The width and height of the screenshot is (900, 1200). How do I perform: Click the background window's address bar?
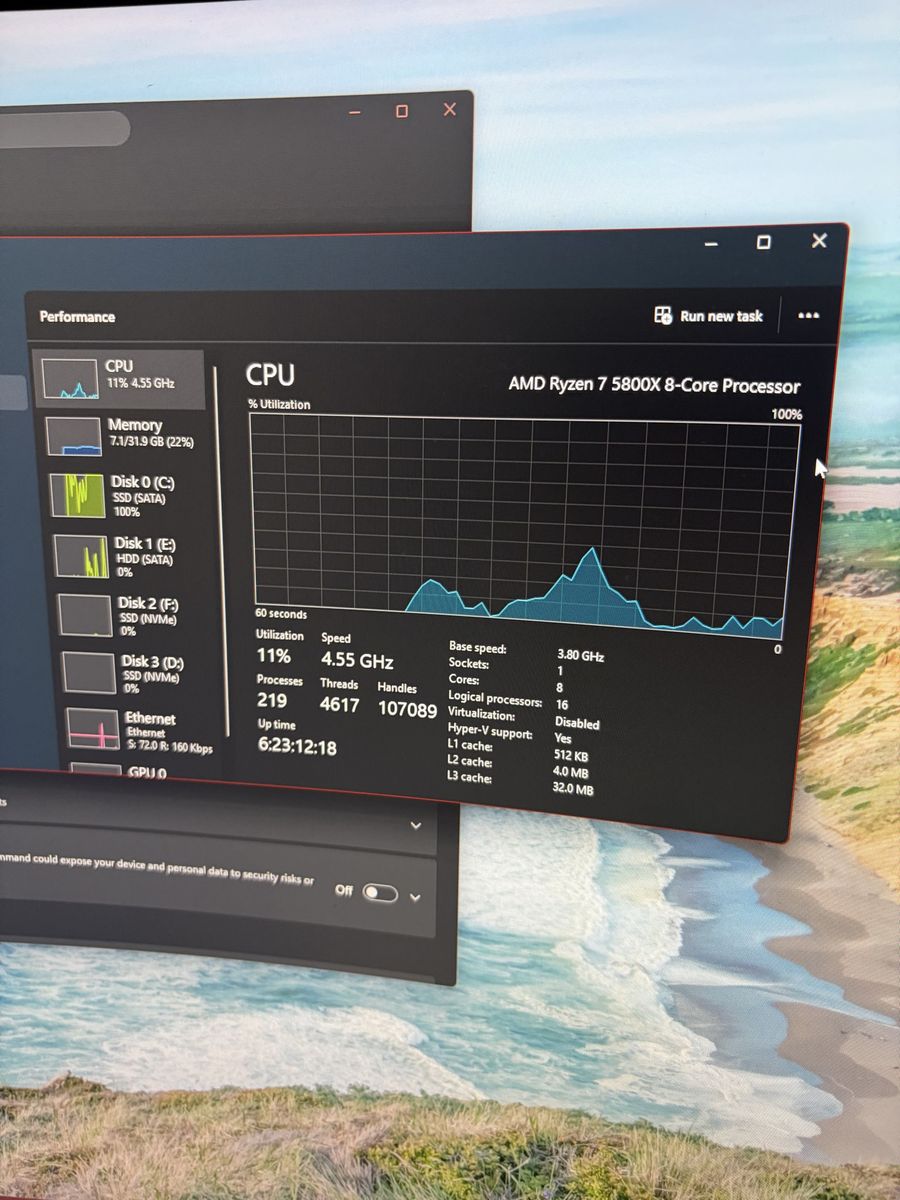click(x=64, y=130)
